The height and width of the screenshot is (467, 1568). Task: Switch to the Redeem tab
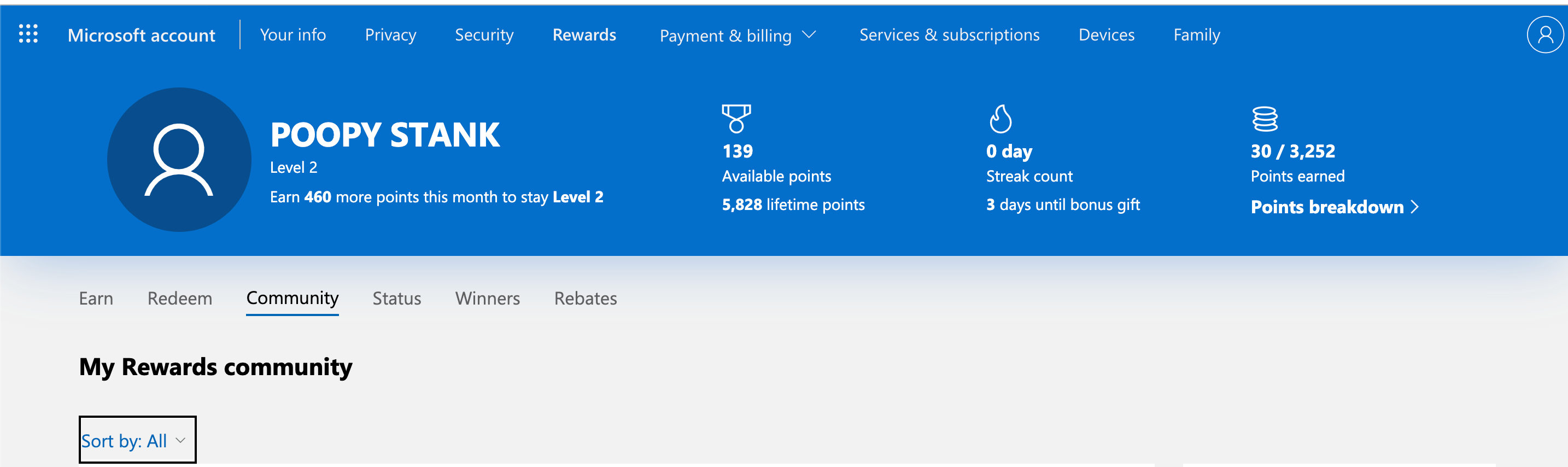[x=179, y=299]
